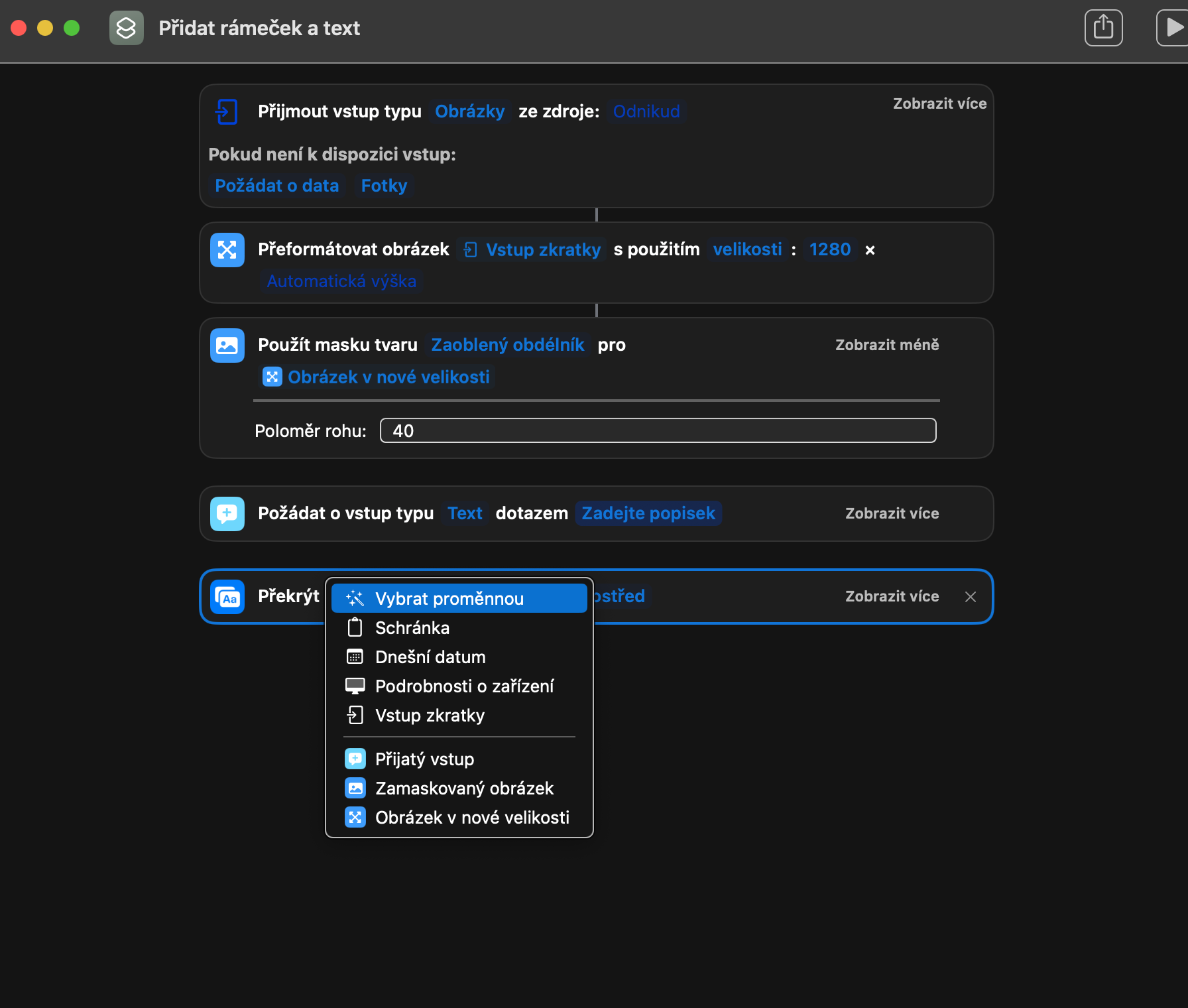Click the mask image action icon

point(227,346)
